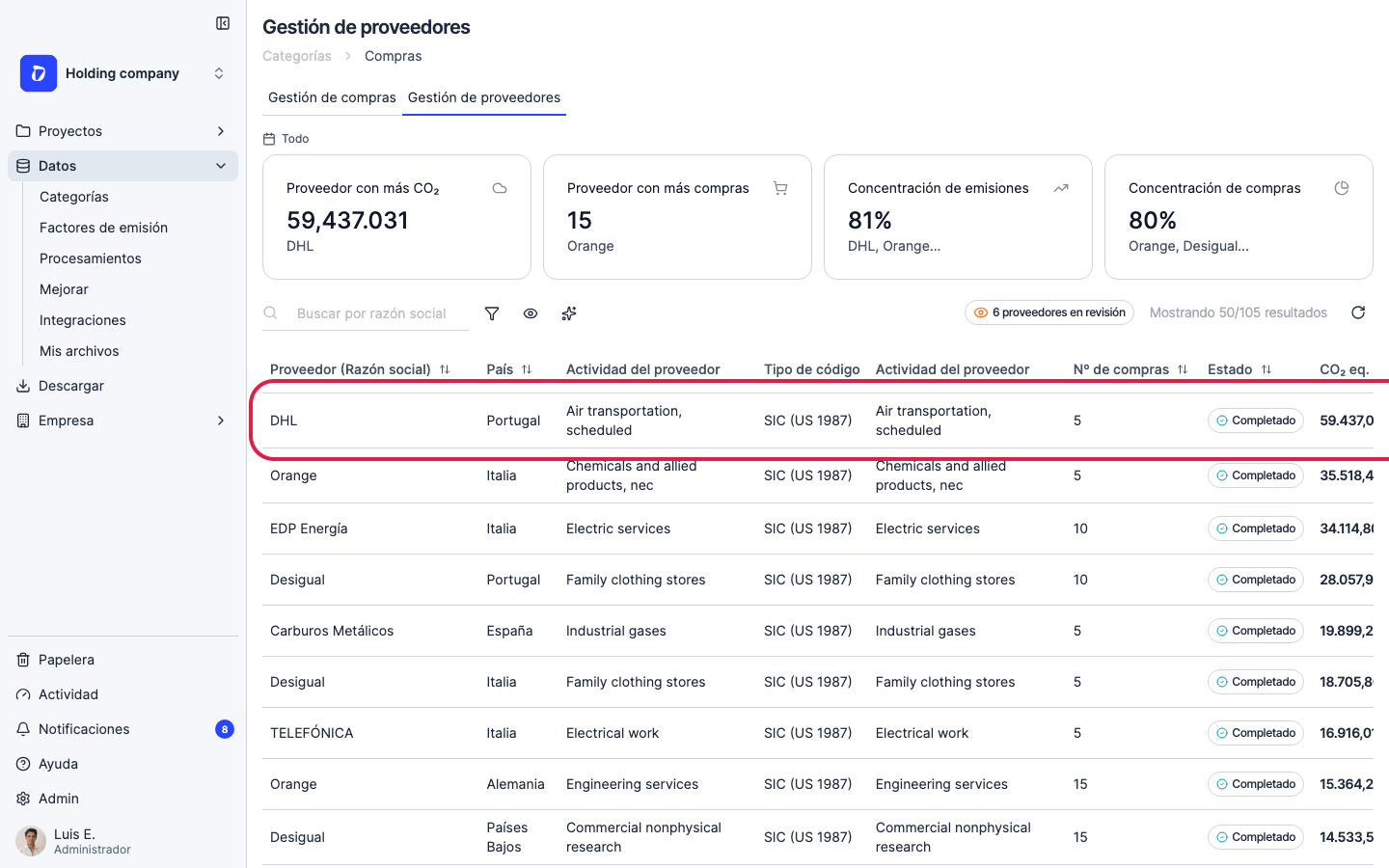The image size is (1389, 868).
Task: Click Completado badge for TELEFÓNICA
Action: (1256, 733)
